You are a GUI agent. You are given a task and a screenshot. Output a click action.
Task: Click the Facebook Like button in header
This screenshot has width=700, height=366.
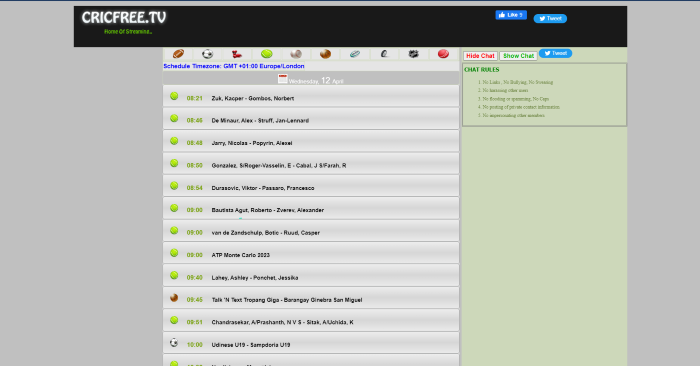coord(511,15)
